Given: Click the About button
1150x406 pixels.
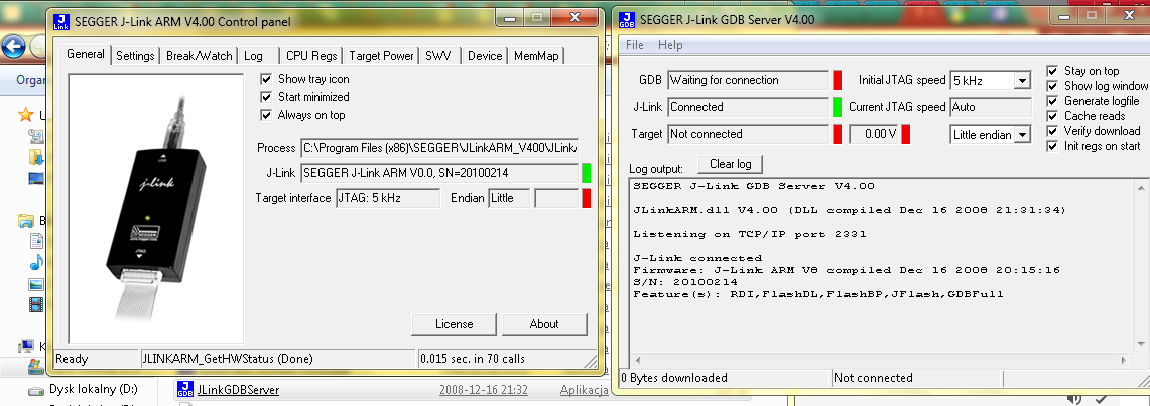Looking at the screenshot, I should (x=544, y=324).
